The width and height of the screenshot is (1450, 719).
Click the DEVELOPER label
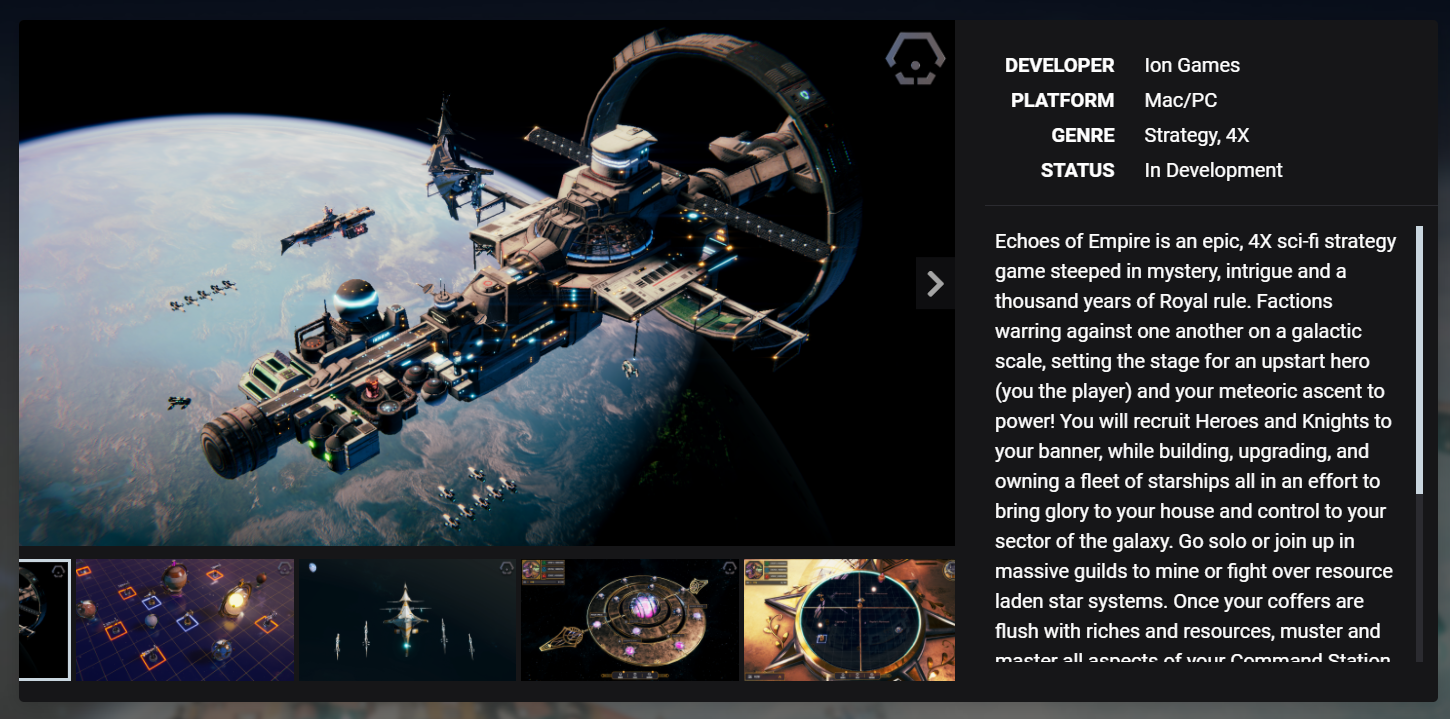tap(1060, 65)
